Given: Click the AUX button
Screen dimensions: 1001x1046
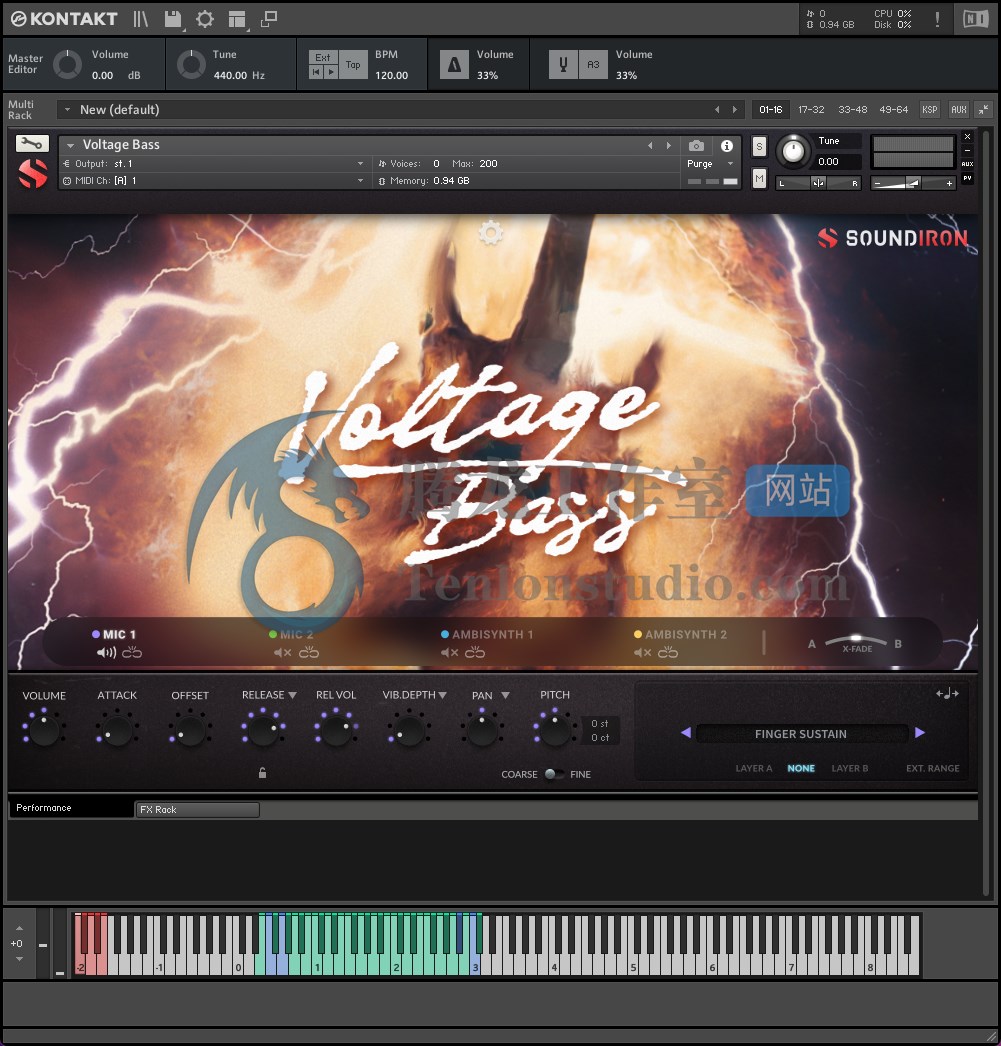Looking at the screenshot, I should point(959,109).
